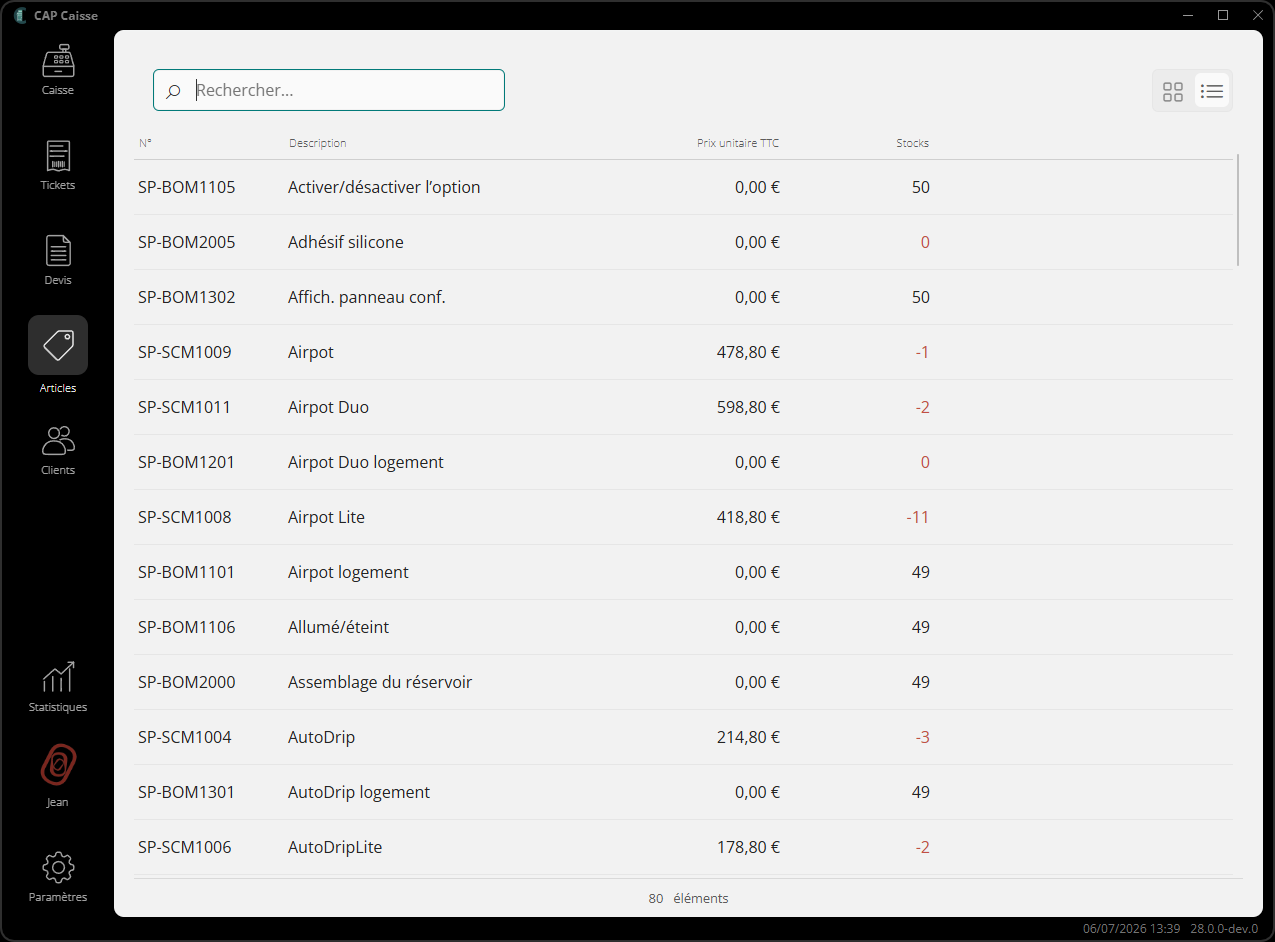
Task: Click AutoDrip stock value -3
Action: 922,737
